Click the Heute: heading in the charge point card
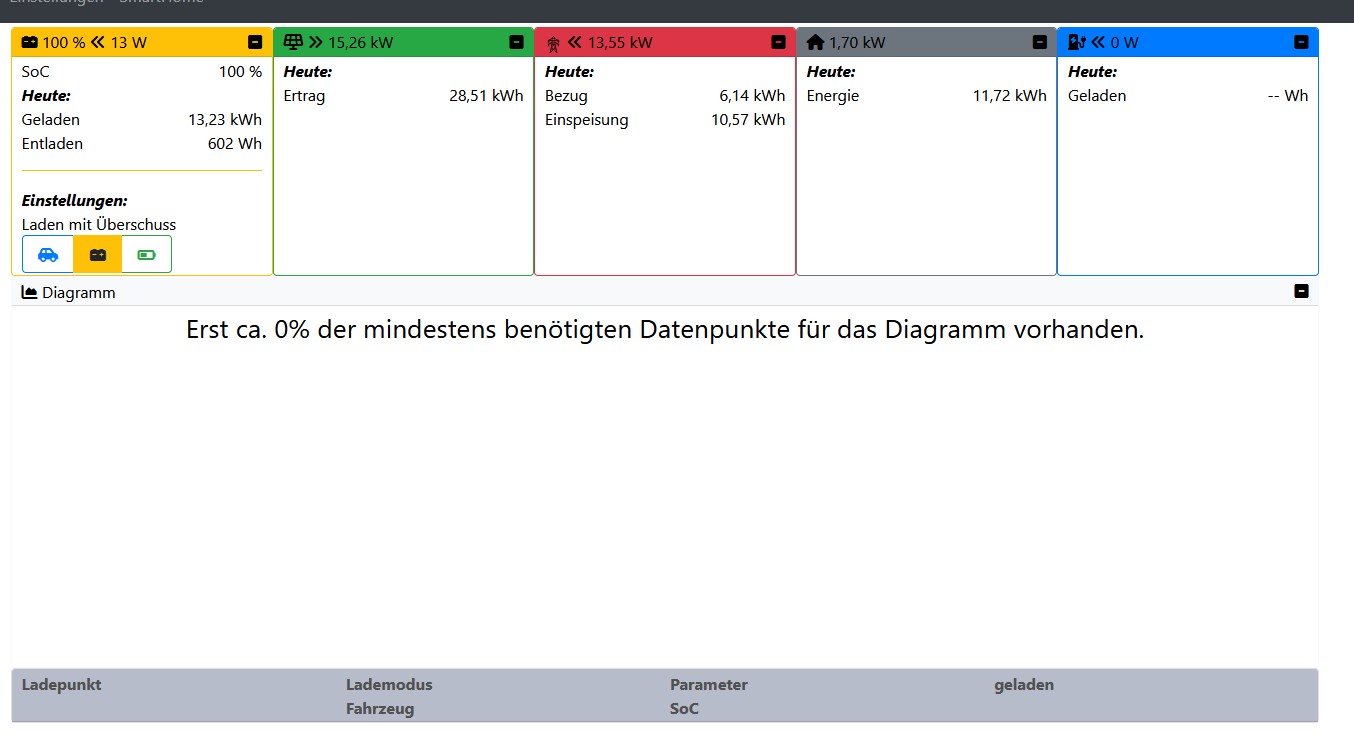This screenshot has width=1354, height=745. 1093,72
